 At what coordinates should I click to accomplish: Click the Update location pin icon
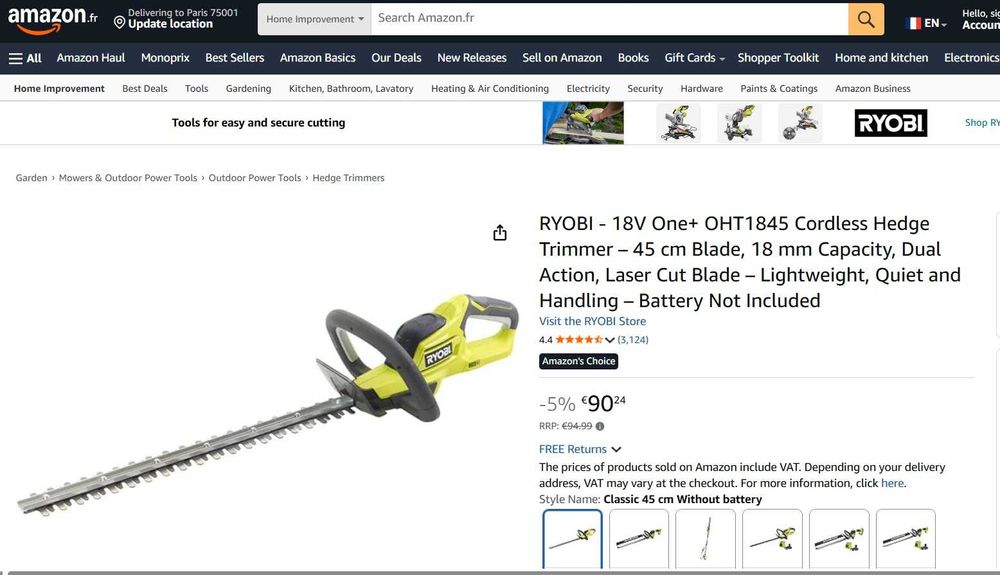point(119,24)
